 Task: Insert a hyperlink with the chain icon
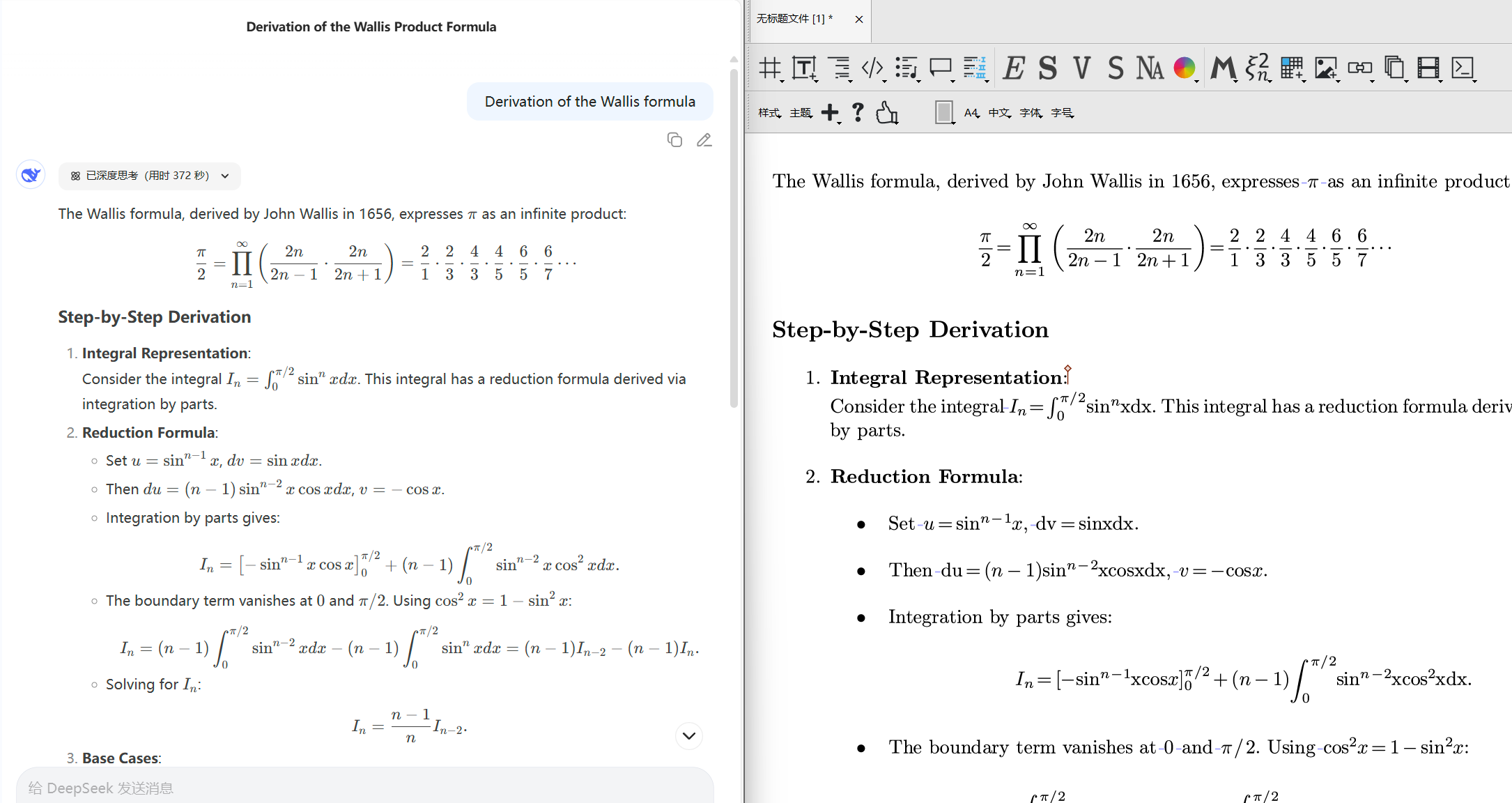point(1361,68)
